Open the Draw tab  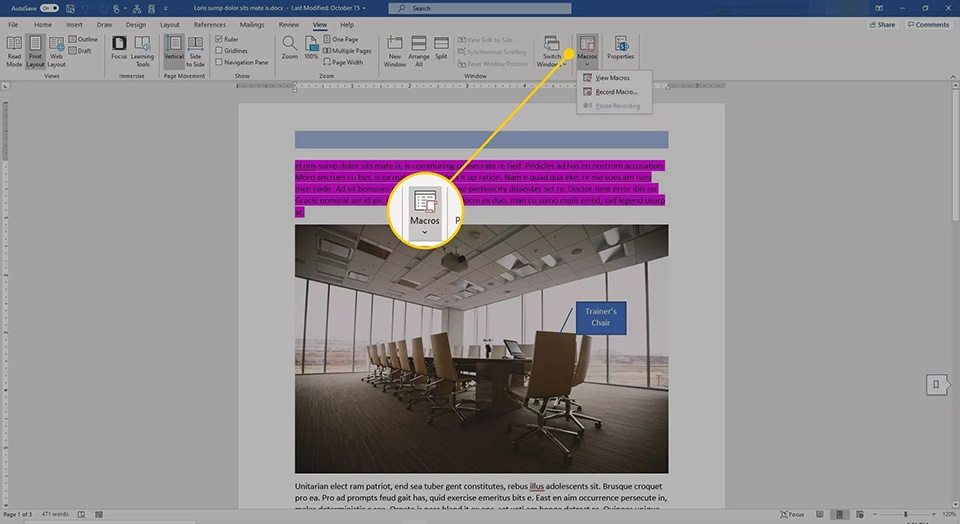[105, 25]
